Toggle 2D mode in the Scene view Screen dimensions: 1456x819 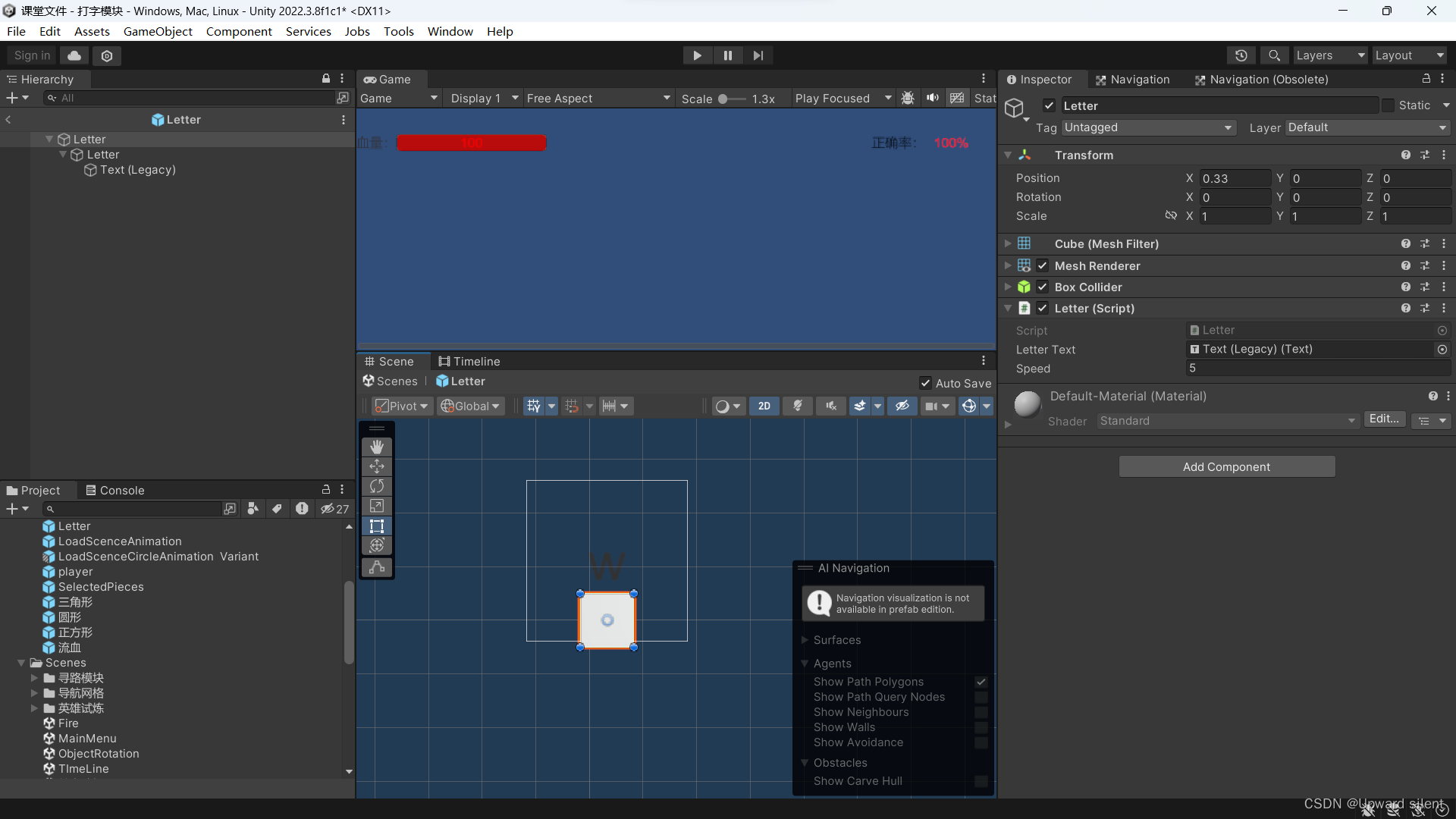coord(764,406)
